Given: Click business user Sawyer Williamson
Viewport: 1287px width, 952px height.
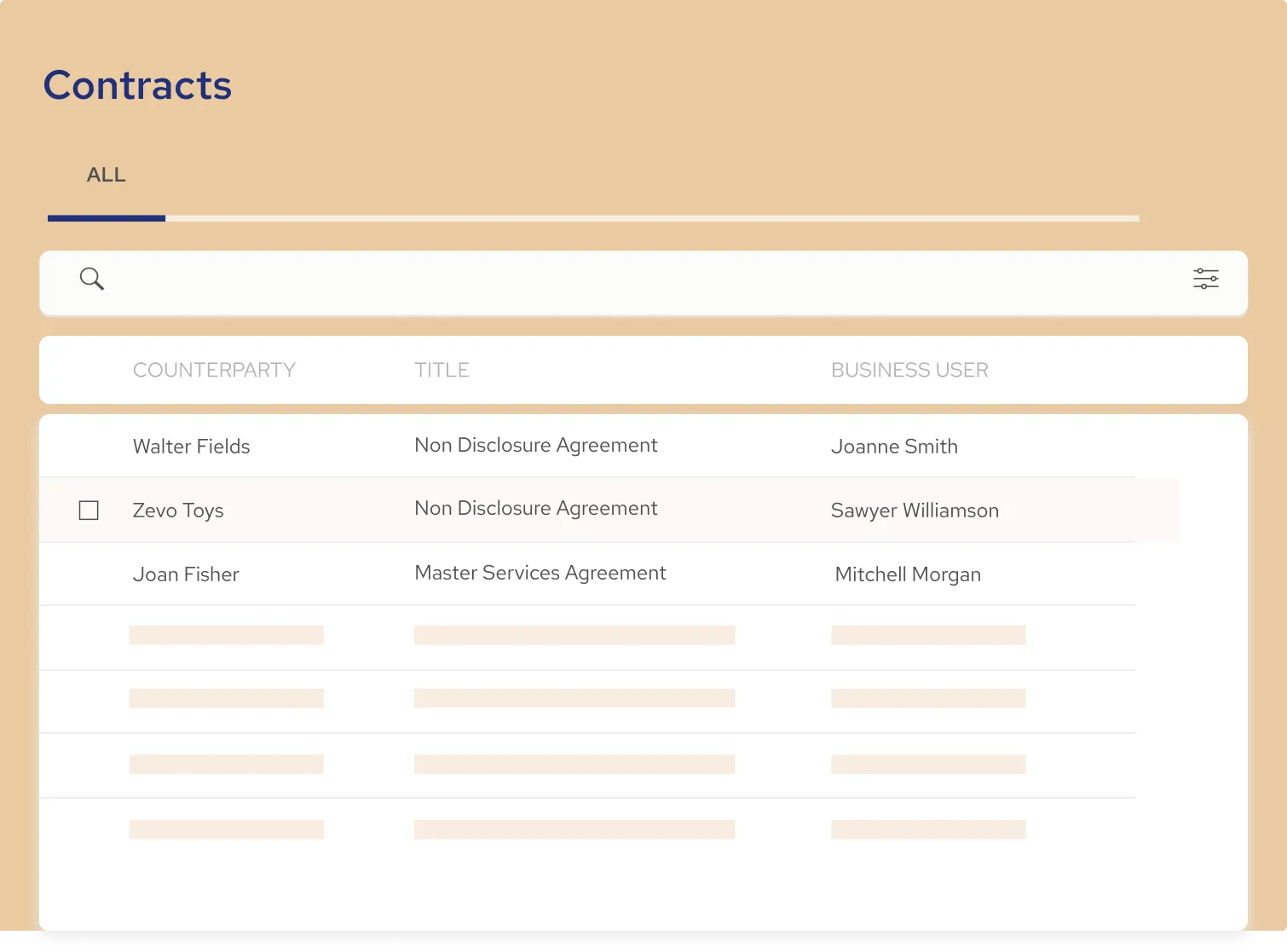Looking at the screenshot, I should point(915,511).
